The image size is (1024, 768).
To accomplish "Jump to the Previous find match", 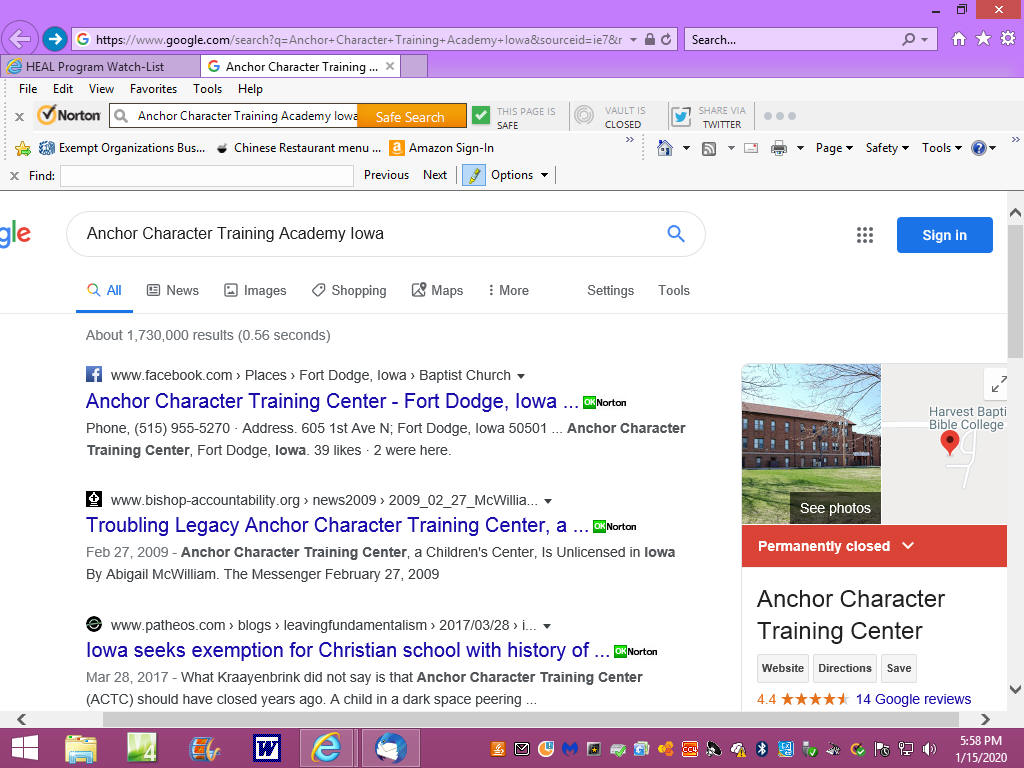I will click(x=386, y=175).
